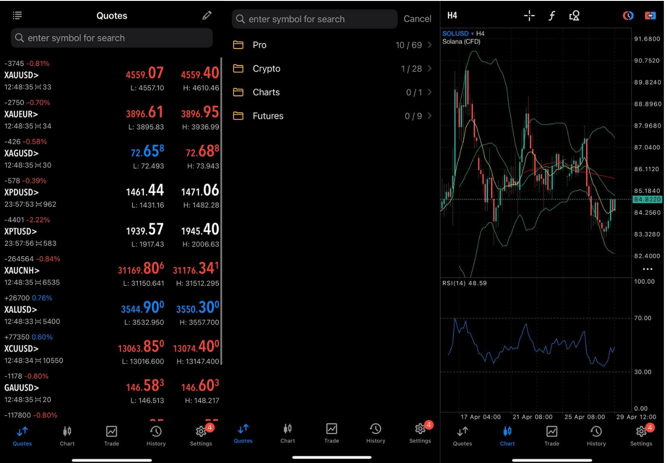Click the SOLUSD symbol label on chart
Viewport: 667px width, 463px height.
(455, 34)
